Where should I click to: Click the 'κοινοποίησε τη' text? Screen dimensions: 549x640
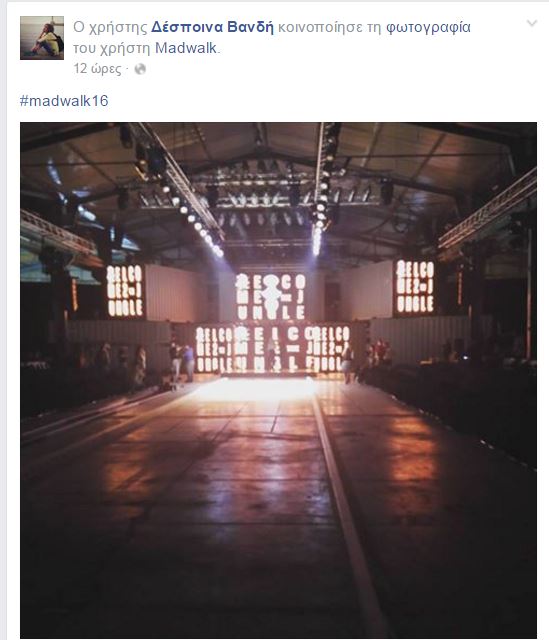pos(330,27)
